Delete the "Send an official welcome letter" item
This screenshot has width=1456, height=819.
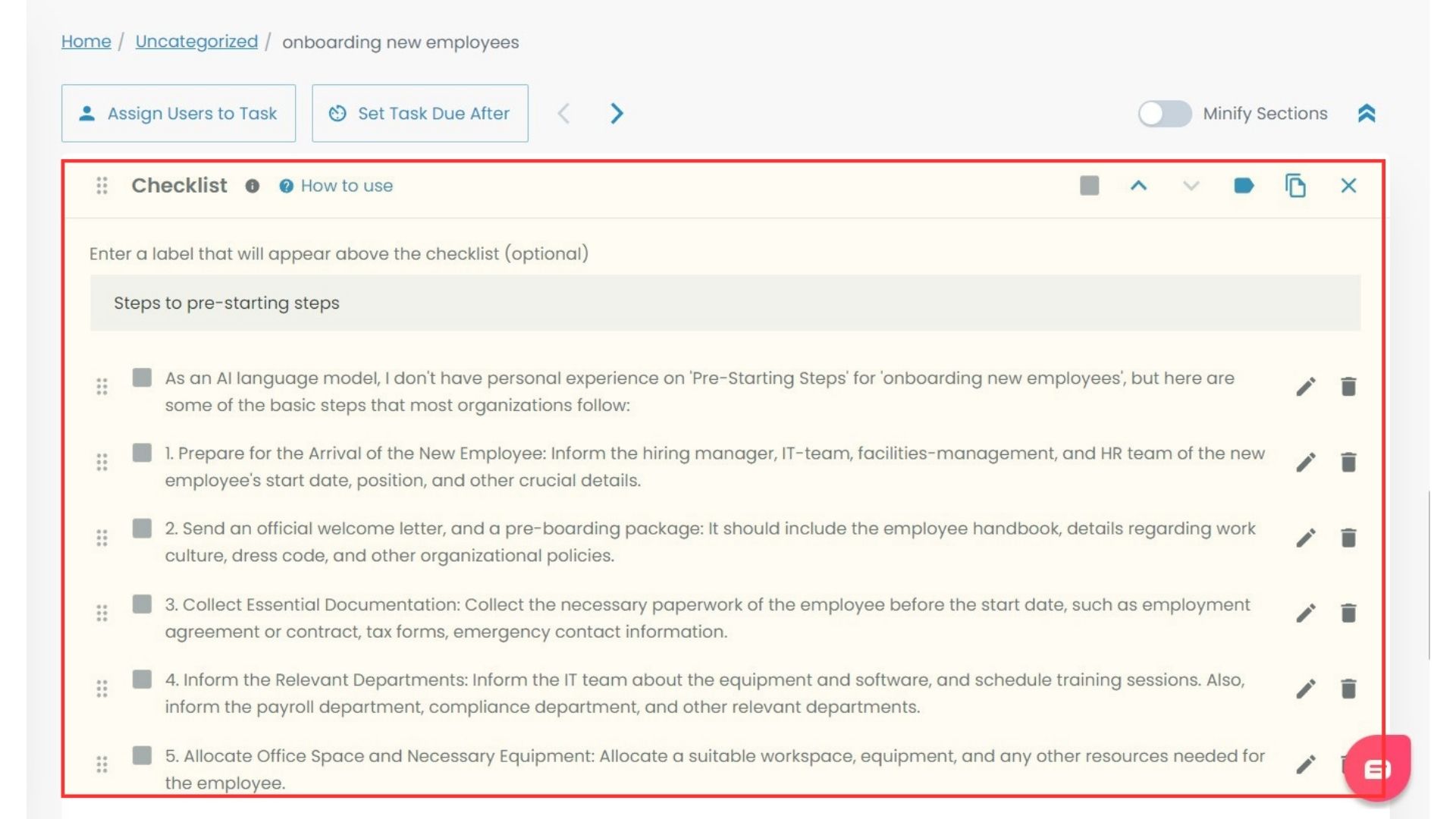[1348, 537]
